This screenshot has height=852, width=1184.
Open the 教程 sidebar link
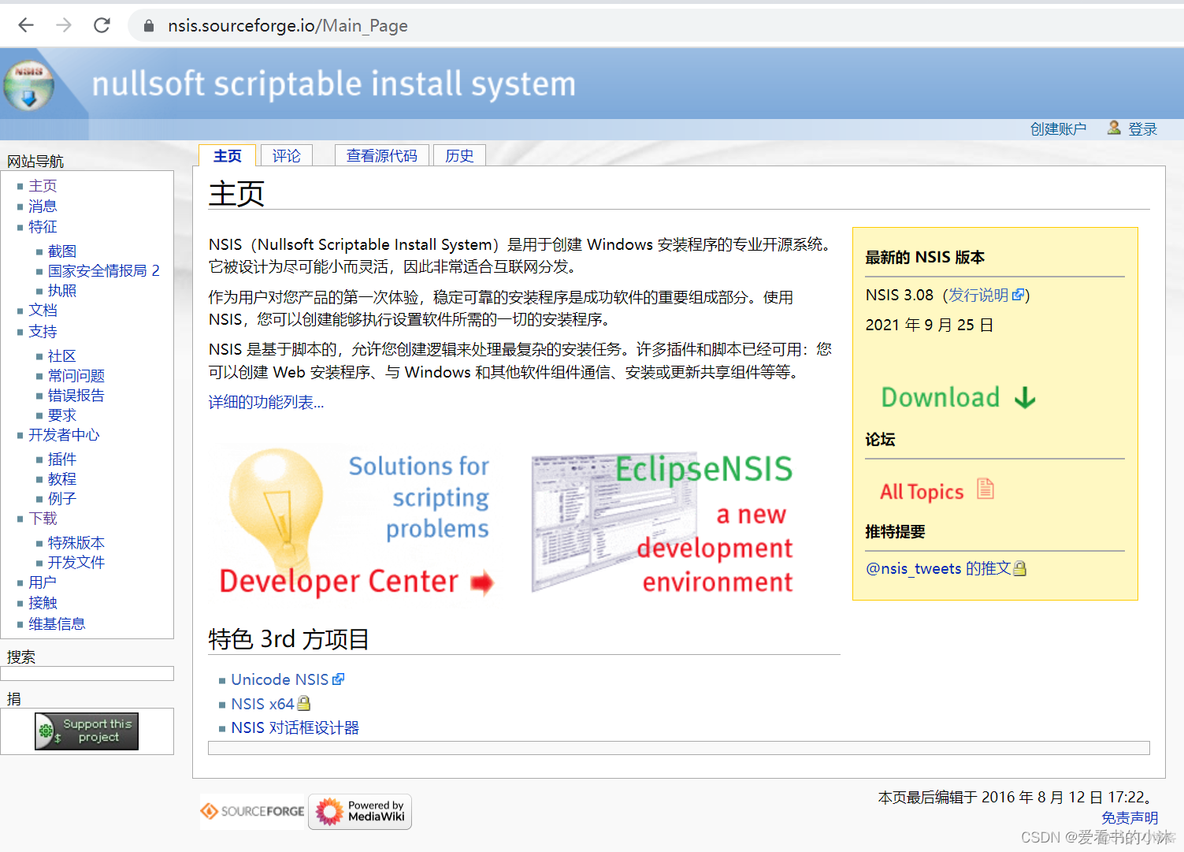click(62, 479)
